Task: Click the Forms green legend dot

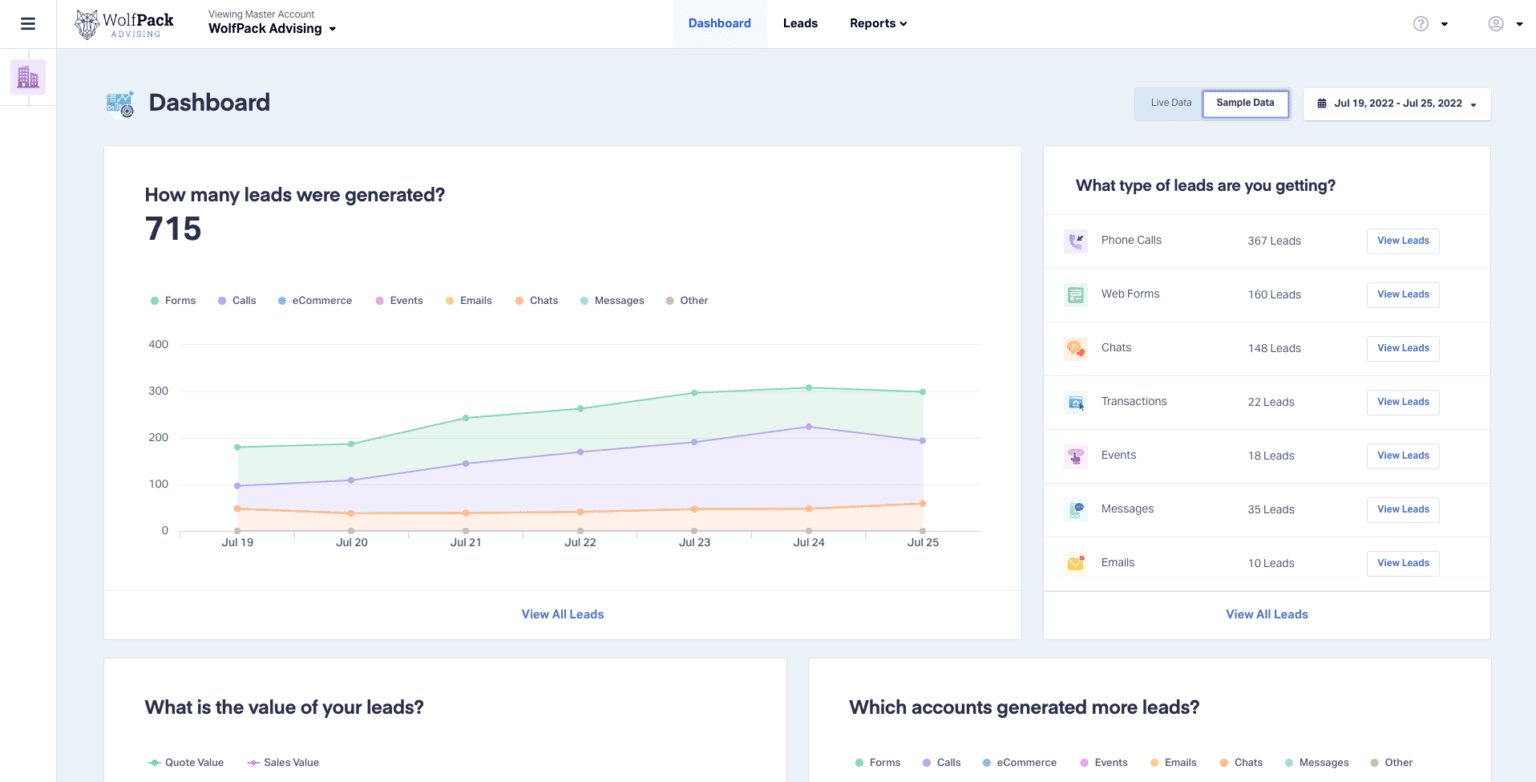Action: tap(155, 301)
